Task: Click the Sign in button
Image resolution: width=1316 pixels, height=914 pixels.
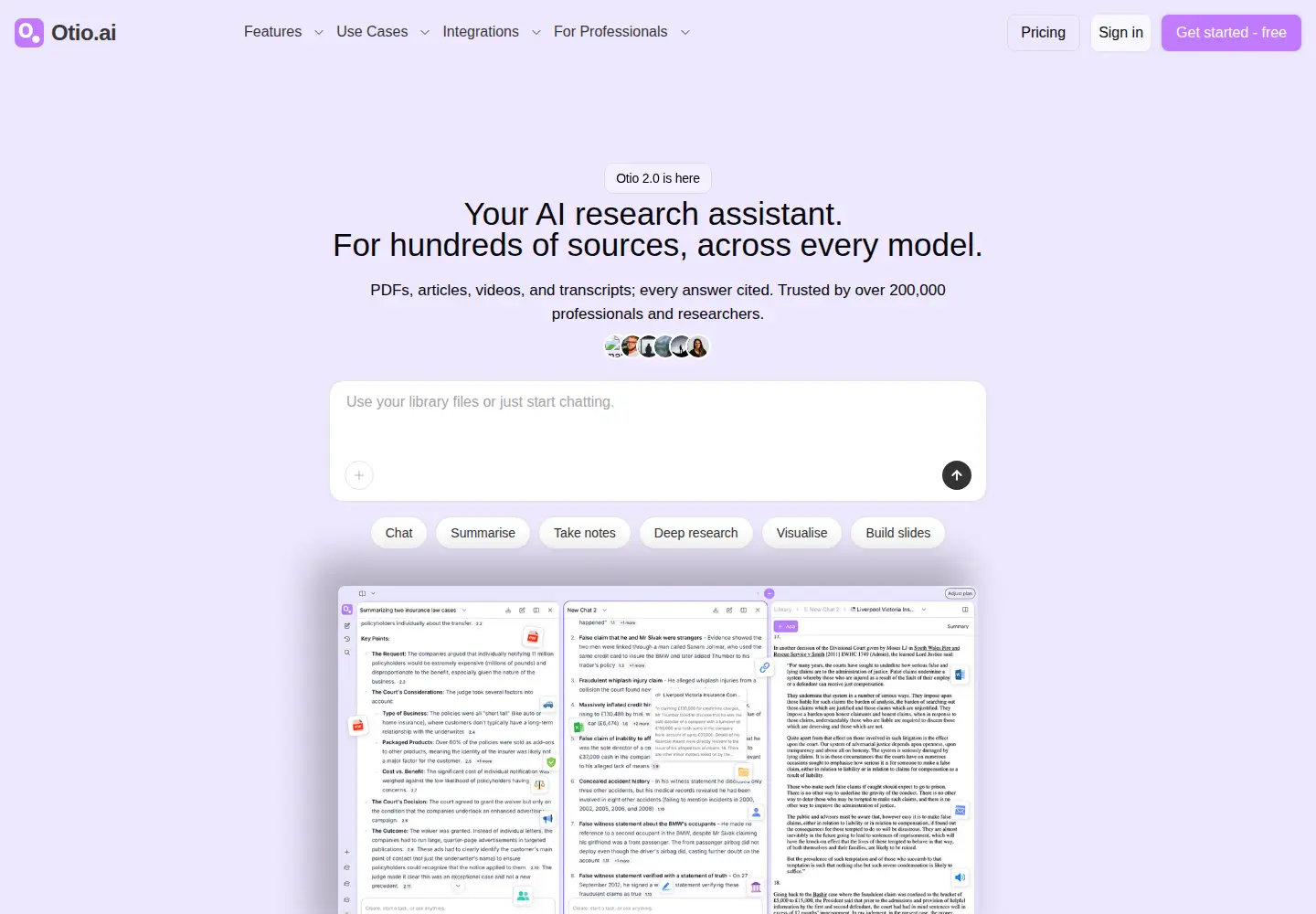Action: (x=1120, y=33)
